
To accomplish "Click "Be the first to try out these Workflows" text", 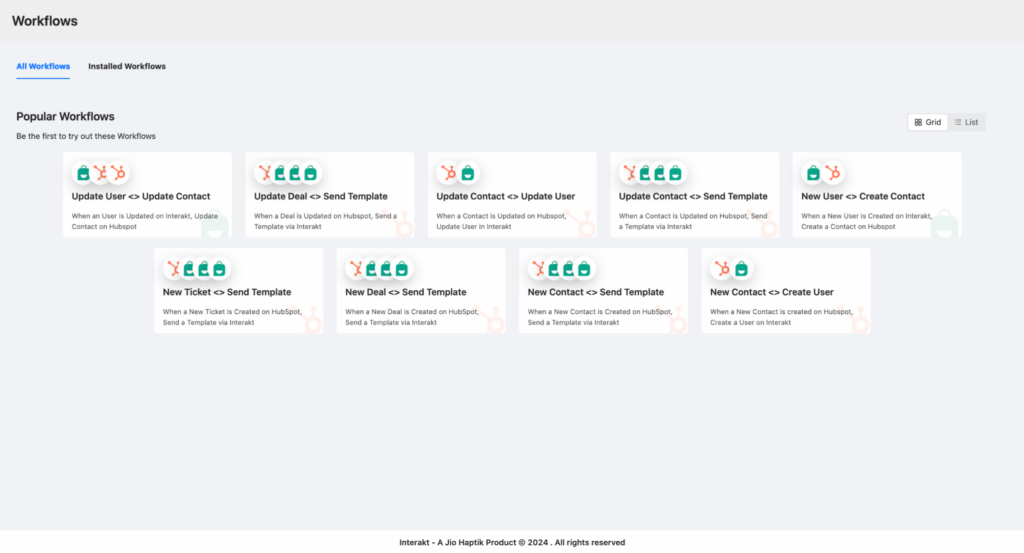I will 86,136.
